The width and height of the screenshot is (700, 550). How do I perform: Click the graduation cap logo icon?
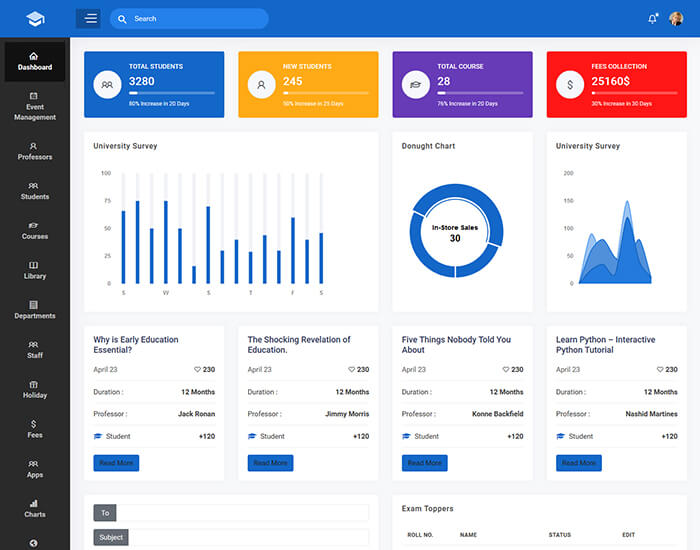click(x=35, y=19)
